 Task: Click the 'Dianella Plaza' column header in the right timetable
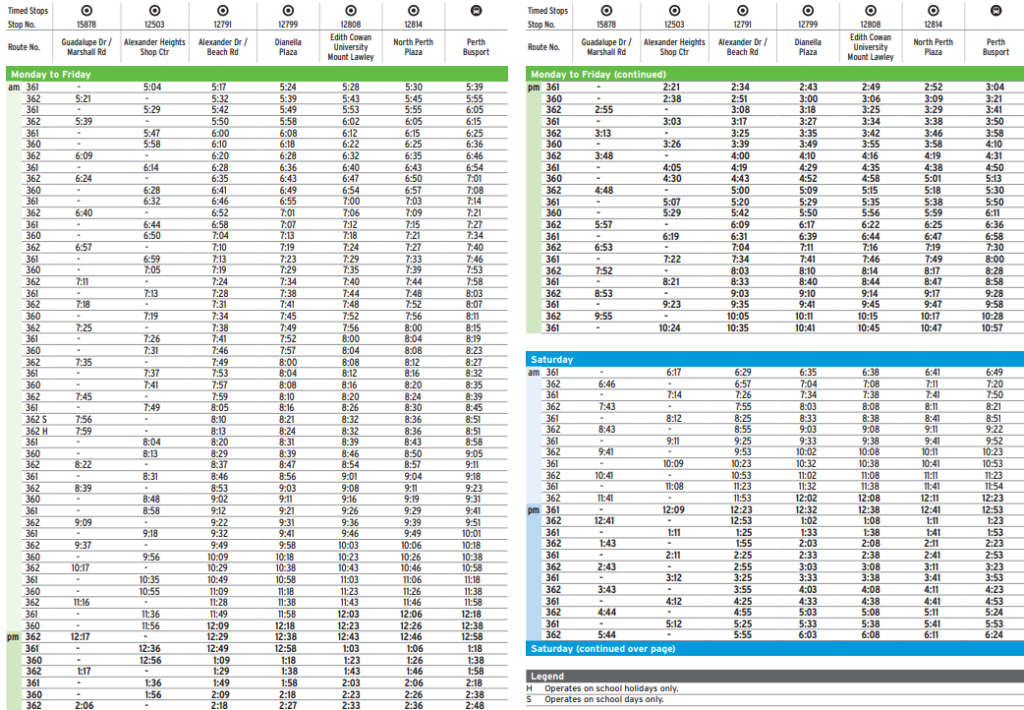[808, 47]
